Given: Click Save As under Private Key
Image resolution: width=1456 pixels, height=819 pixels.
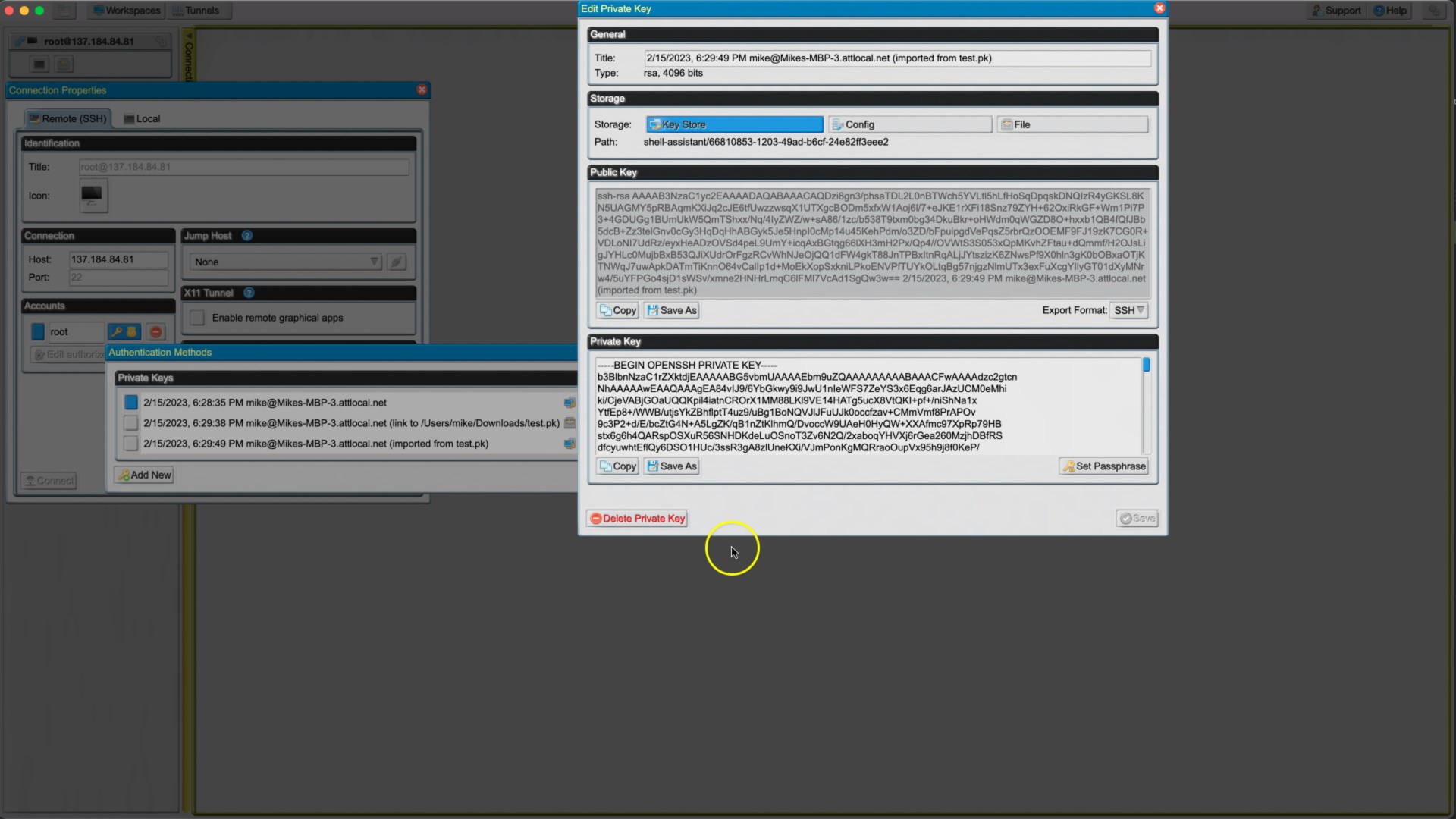Looking at the screenshot, I should [671, 466].
